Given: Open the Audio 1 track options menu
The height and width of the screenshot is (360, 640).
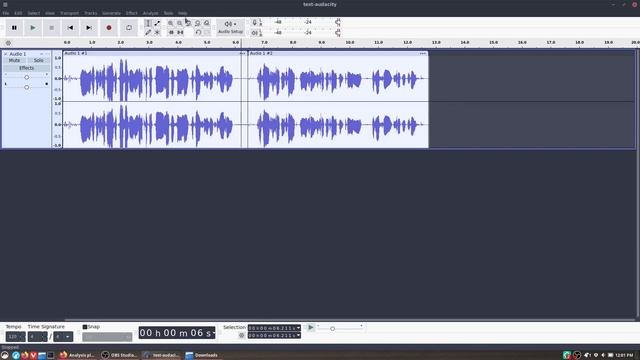Looking at the screenshot, I should (47, 54).
